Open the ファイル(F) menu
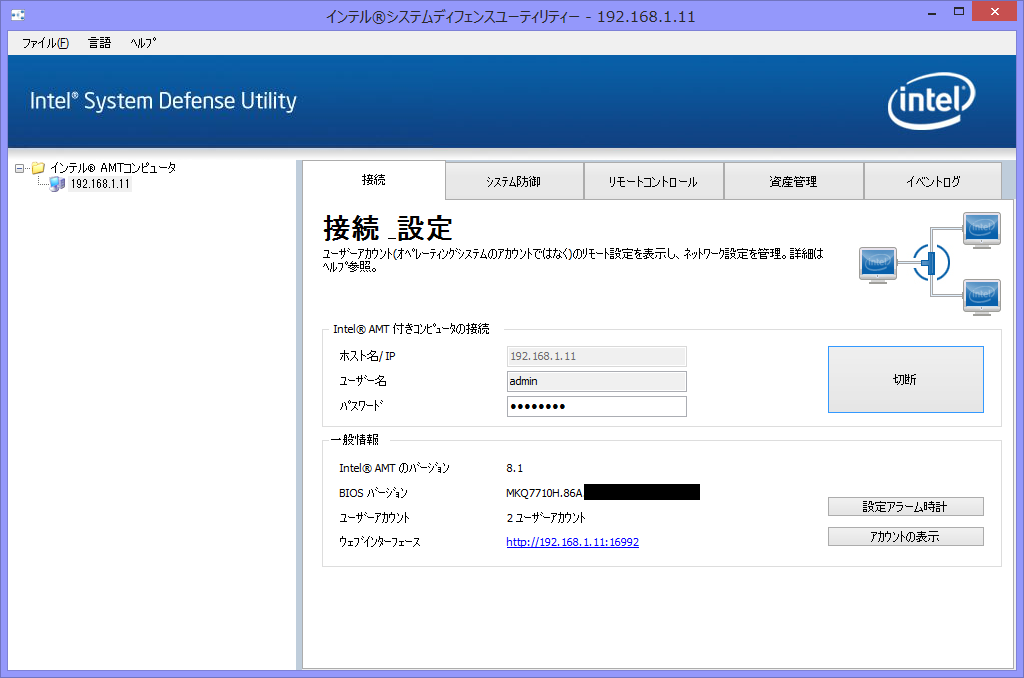 pos(45,43)
